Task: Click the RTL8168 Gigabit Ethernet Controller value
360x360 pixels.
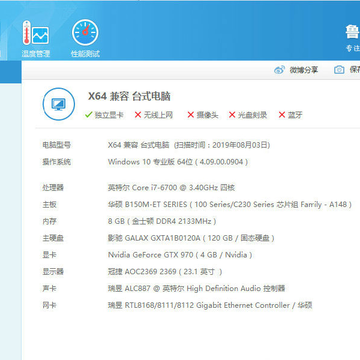Action: click(x=210, y=305)
